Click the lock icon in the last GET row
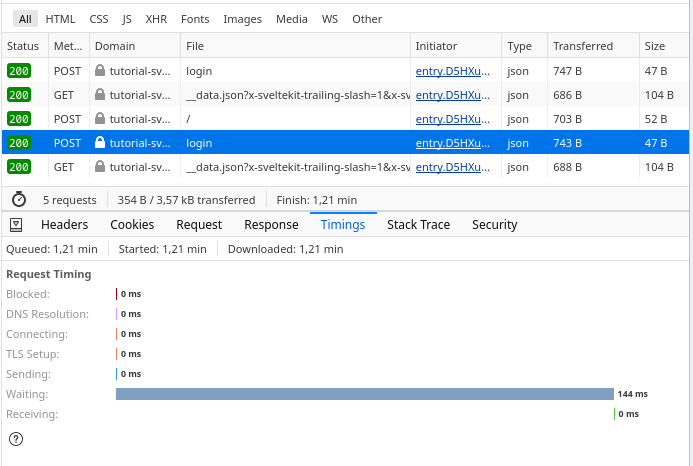693x466 pixels. point(100,167)
